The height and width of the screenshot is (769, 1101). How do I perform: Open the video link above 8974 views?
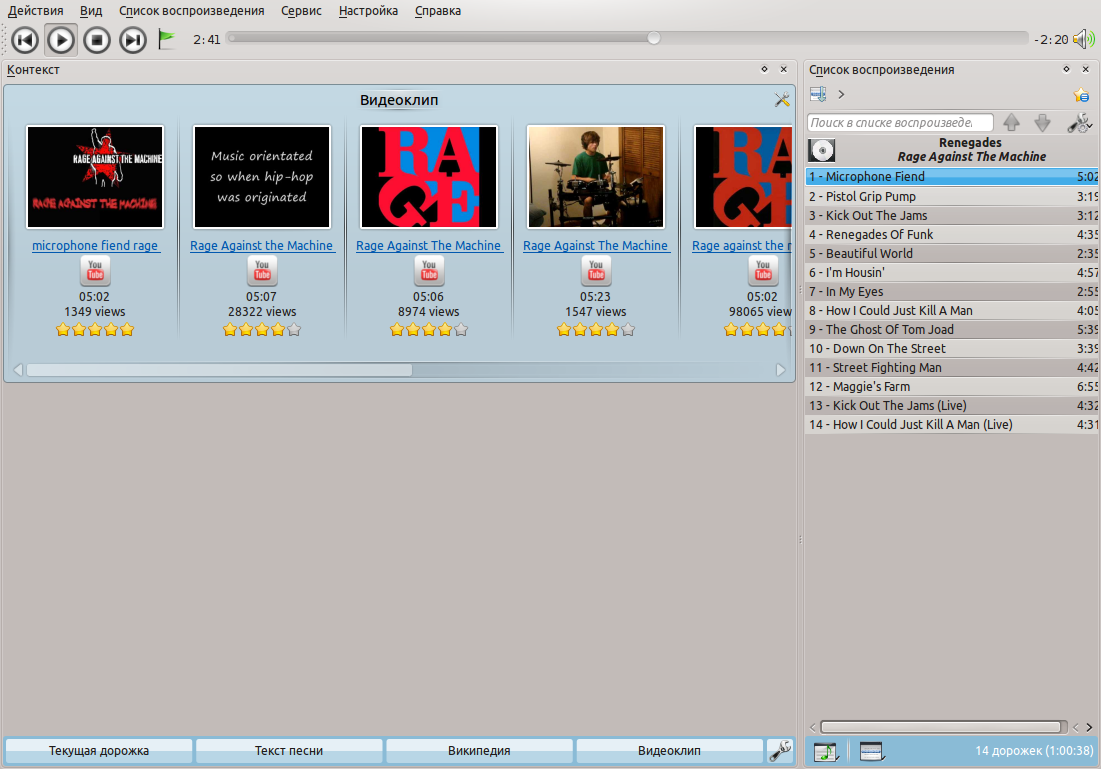click(429, 246)
